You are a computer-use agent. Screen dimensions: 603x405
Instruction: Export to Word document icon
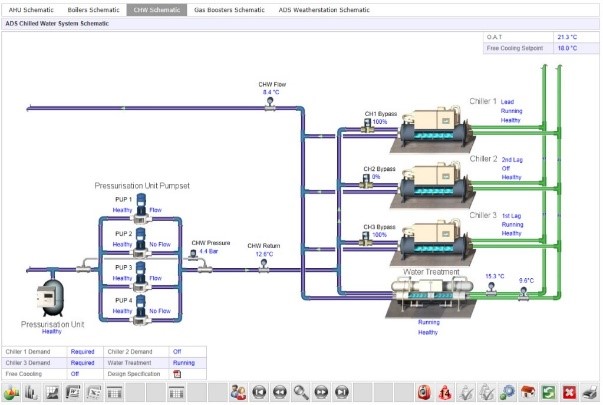click(x=73, y=392)
